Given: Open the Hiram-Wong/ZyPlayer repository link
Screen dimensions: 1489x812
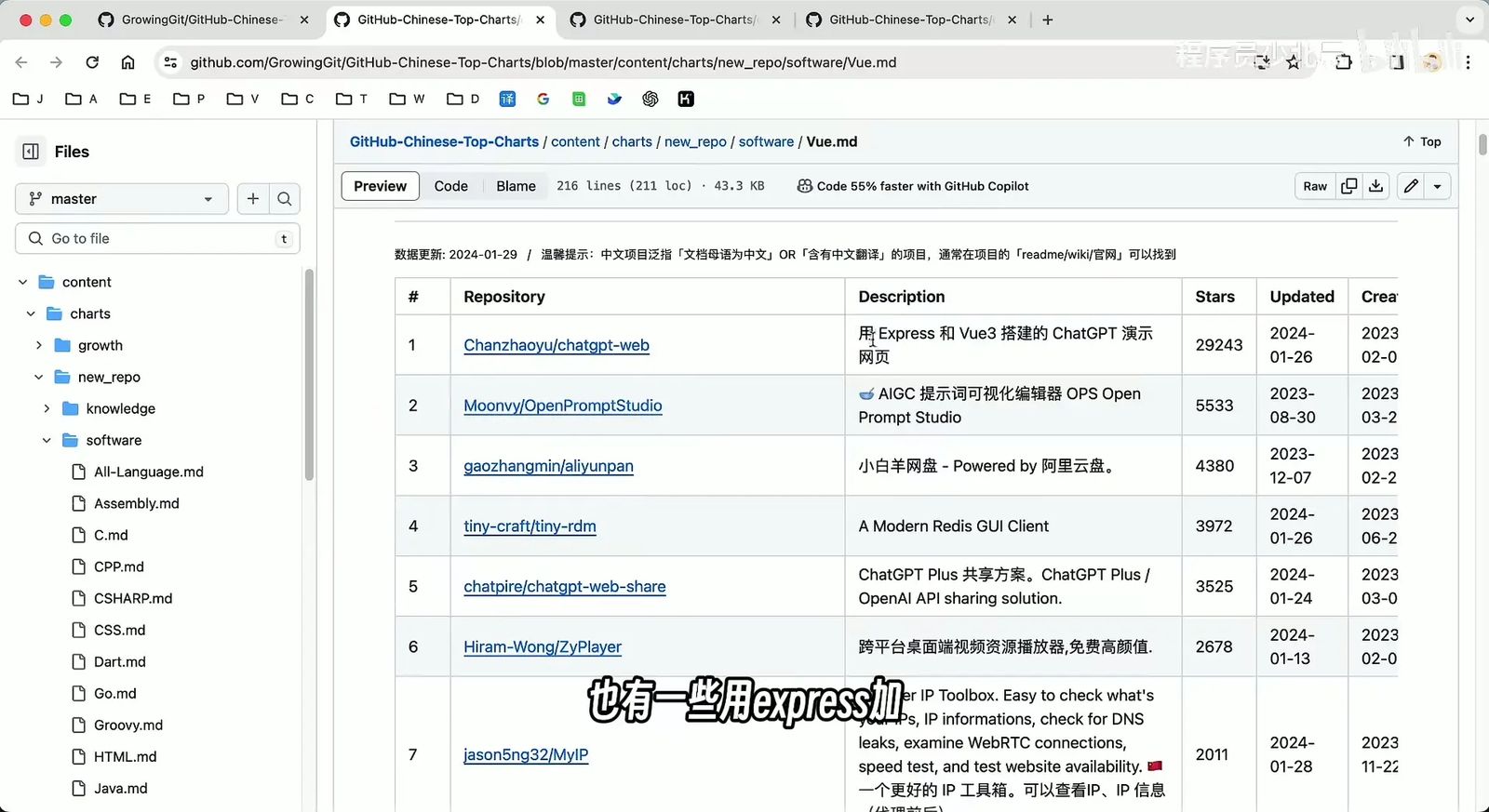Looking at the screenshot, I should [x=543, y=647].
